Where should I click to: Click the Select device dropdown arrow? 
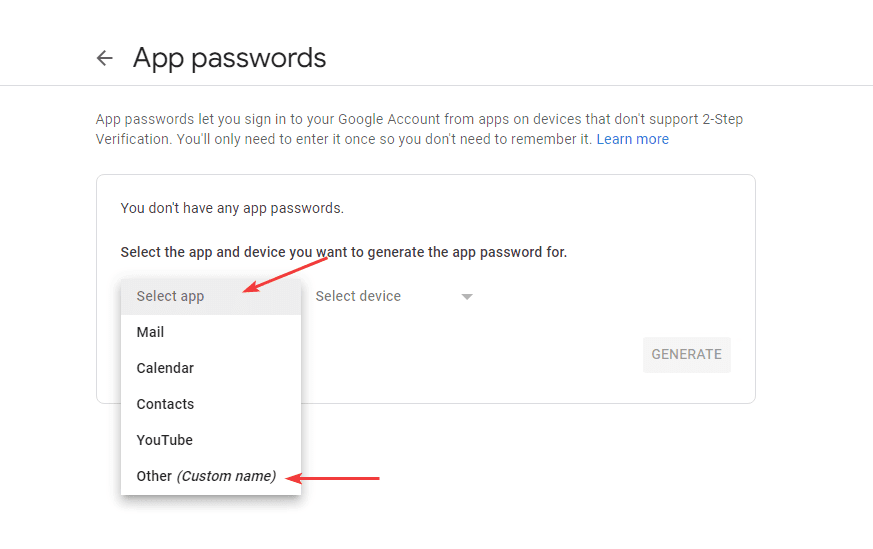466,297
